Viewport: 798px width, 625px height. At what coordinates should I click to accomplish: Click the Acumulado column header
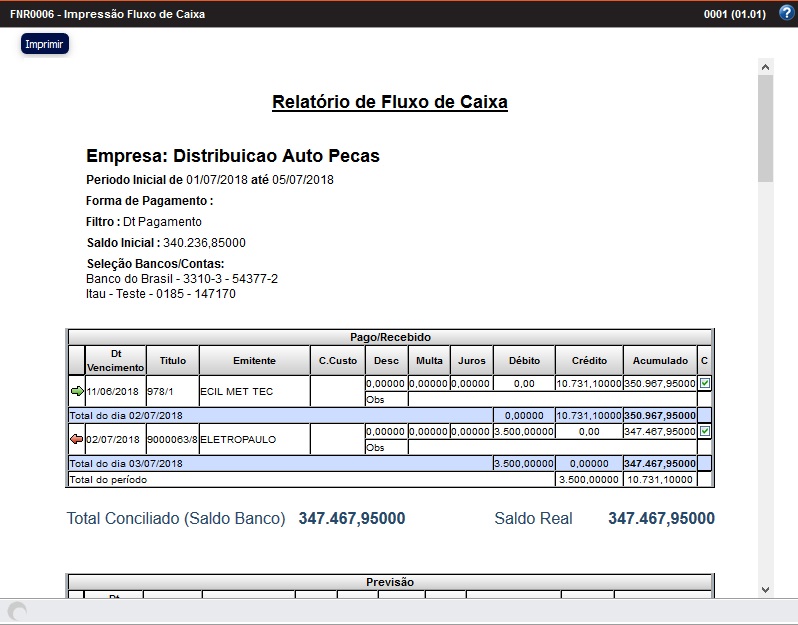point(659,360)
